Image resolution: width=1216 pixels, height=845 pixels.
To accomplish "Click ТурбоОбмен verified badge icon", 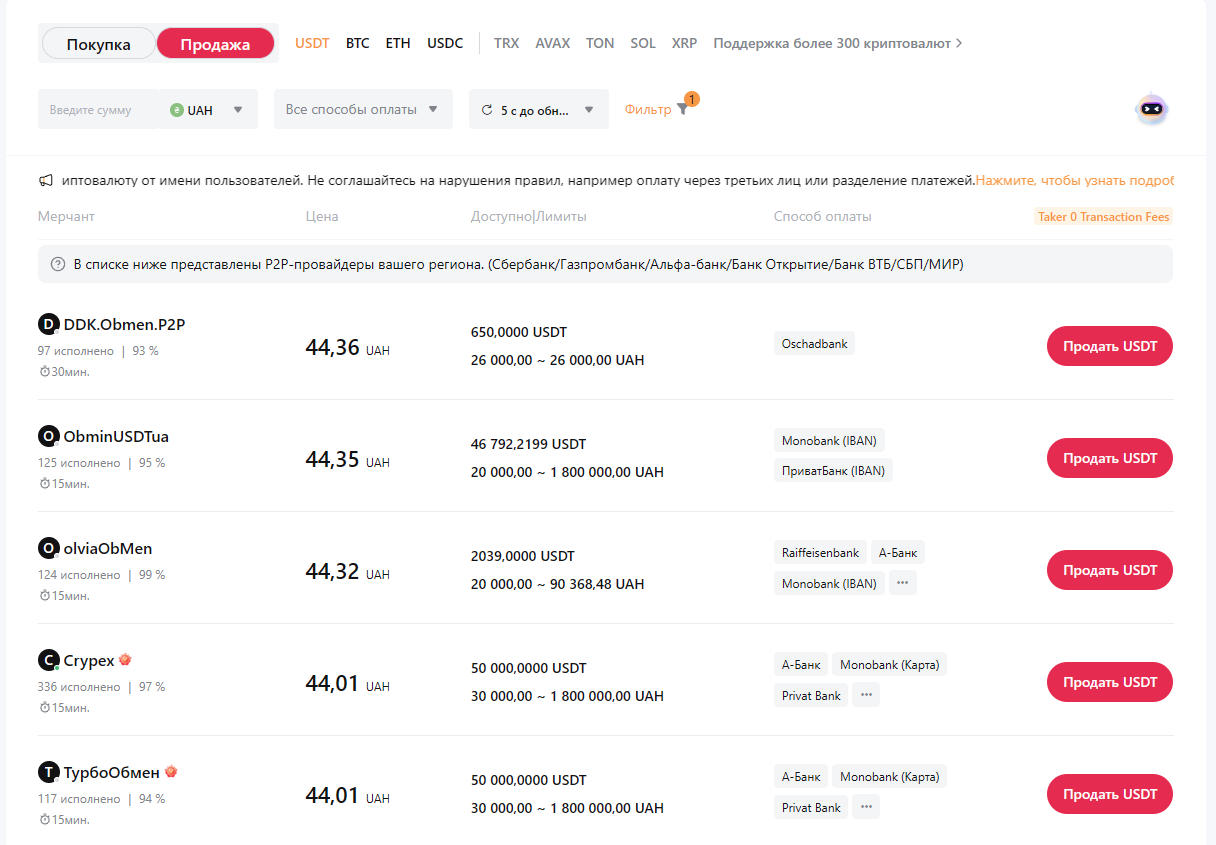I will coord(171,772).
